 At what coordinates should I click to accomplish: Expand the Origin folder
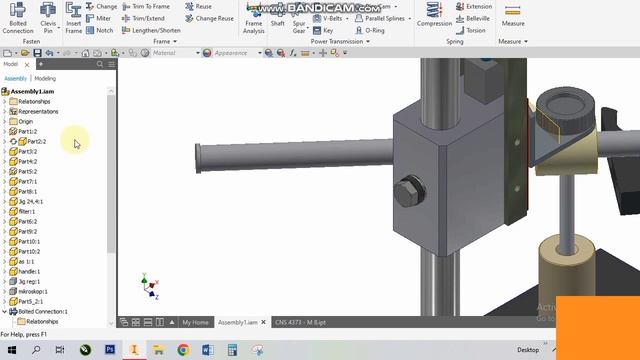pos(4,121)
